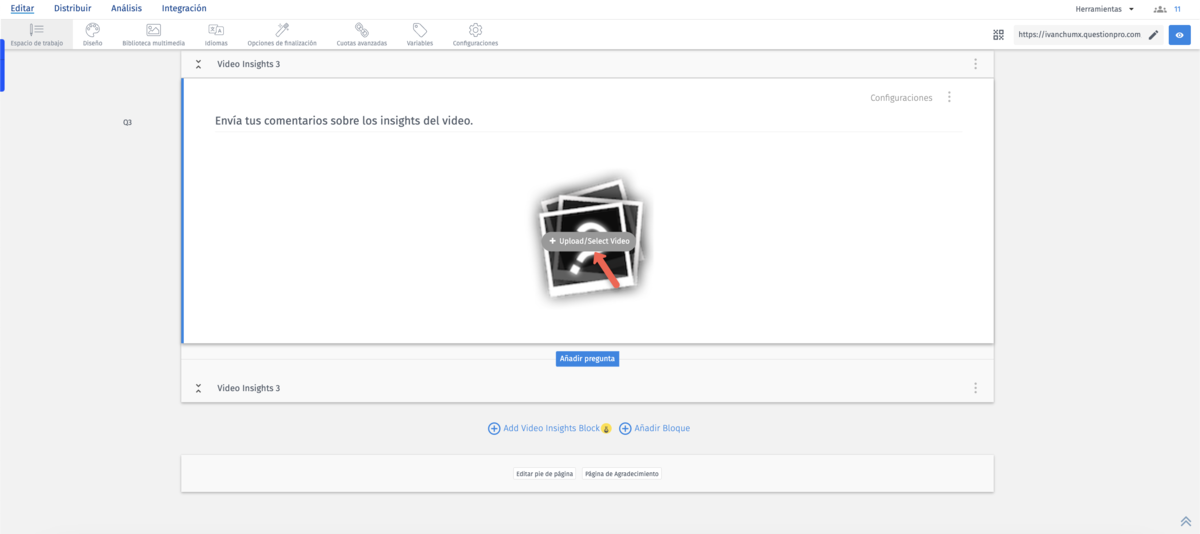Click plus icon for Add Video Insights Block

click(x=494, y=428)
